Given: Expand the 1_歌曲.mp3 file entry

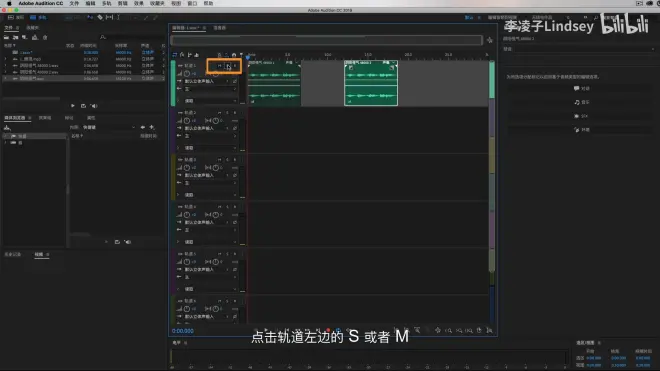Looking at the screenshot, I should coord(5,59).
